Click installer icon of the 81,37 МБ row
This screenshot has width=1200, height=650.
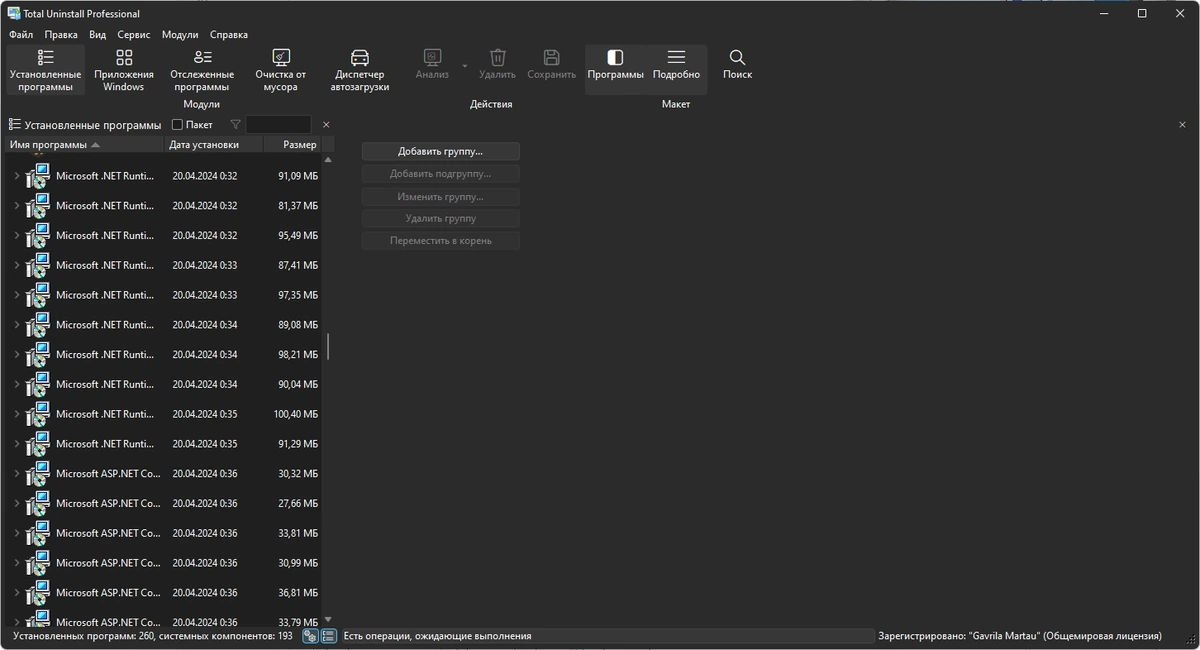pos(38,206)
